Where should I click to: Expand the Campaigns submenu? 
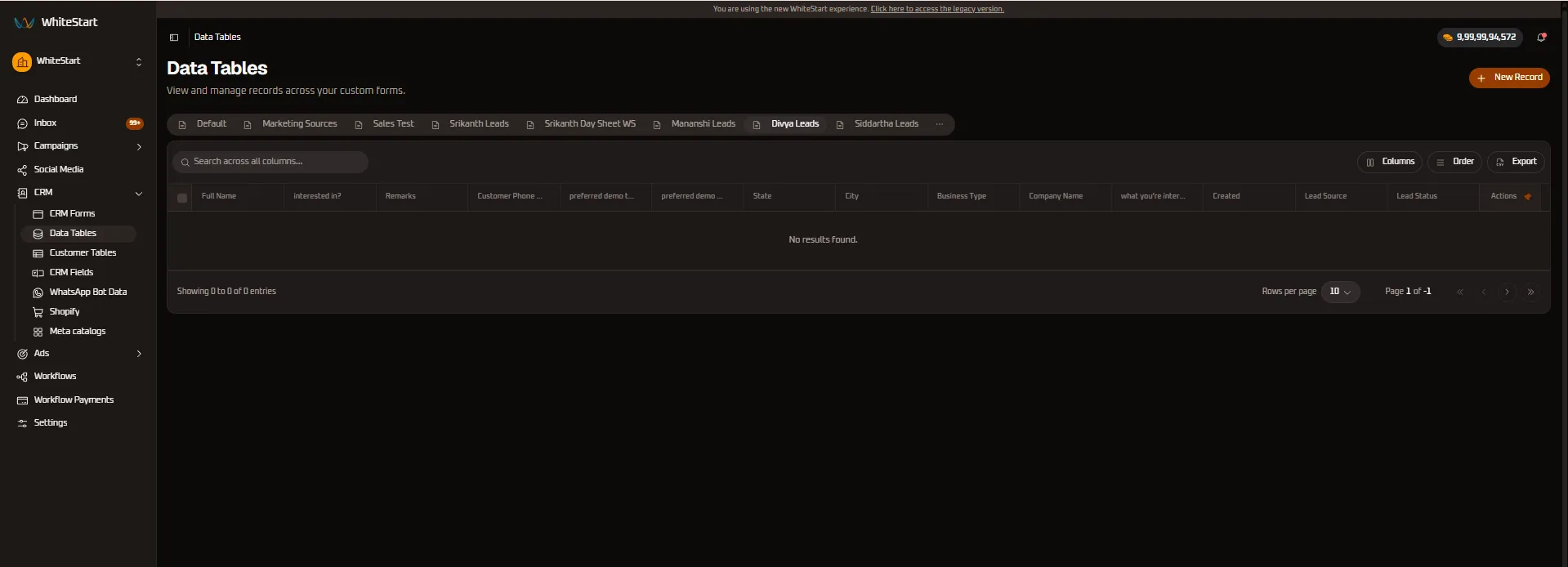(139, 147)
